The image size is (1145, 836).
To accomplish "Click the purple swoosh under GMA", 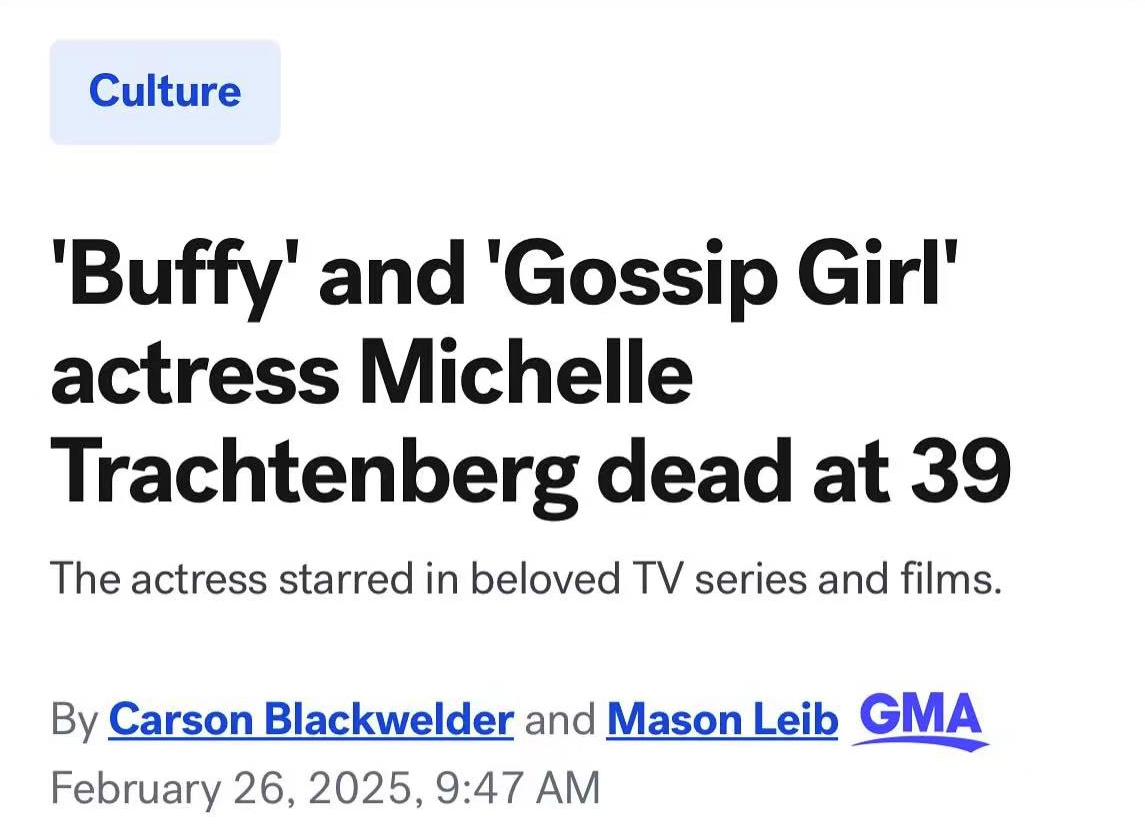I will click(920, 745).
